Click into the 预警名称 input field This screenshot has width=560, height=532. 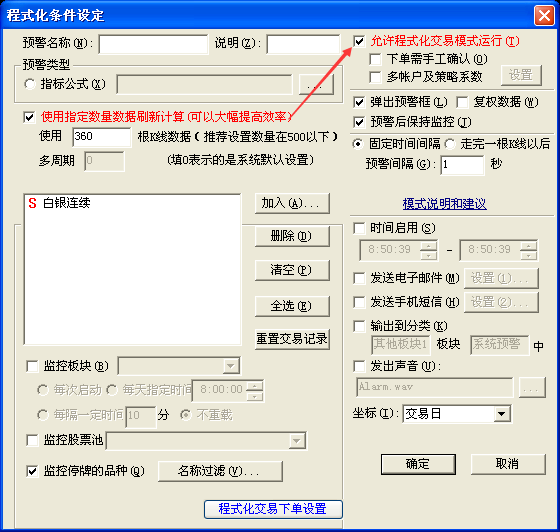pos(153,44)
